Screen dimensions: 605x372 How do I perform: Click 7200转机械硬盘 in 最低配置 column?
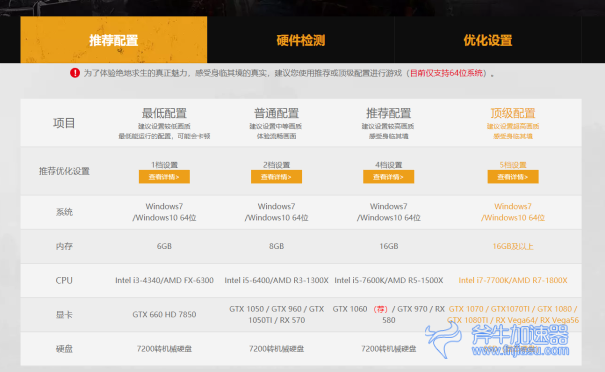point(164,349)
